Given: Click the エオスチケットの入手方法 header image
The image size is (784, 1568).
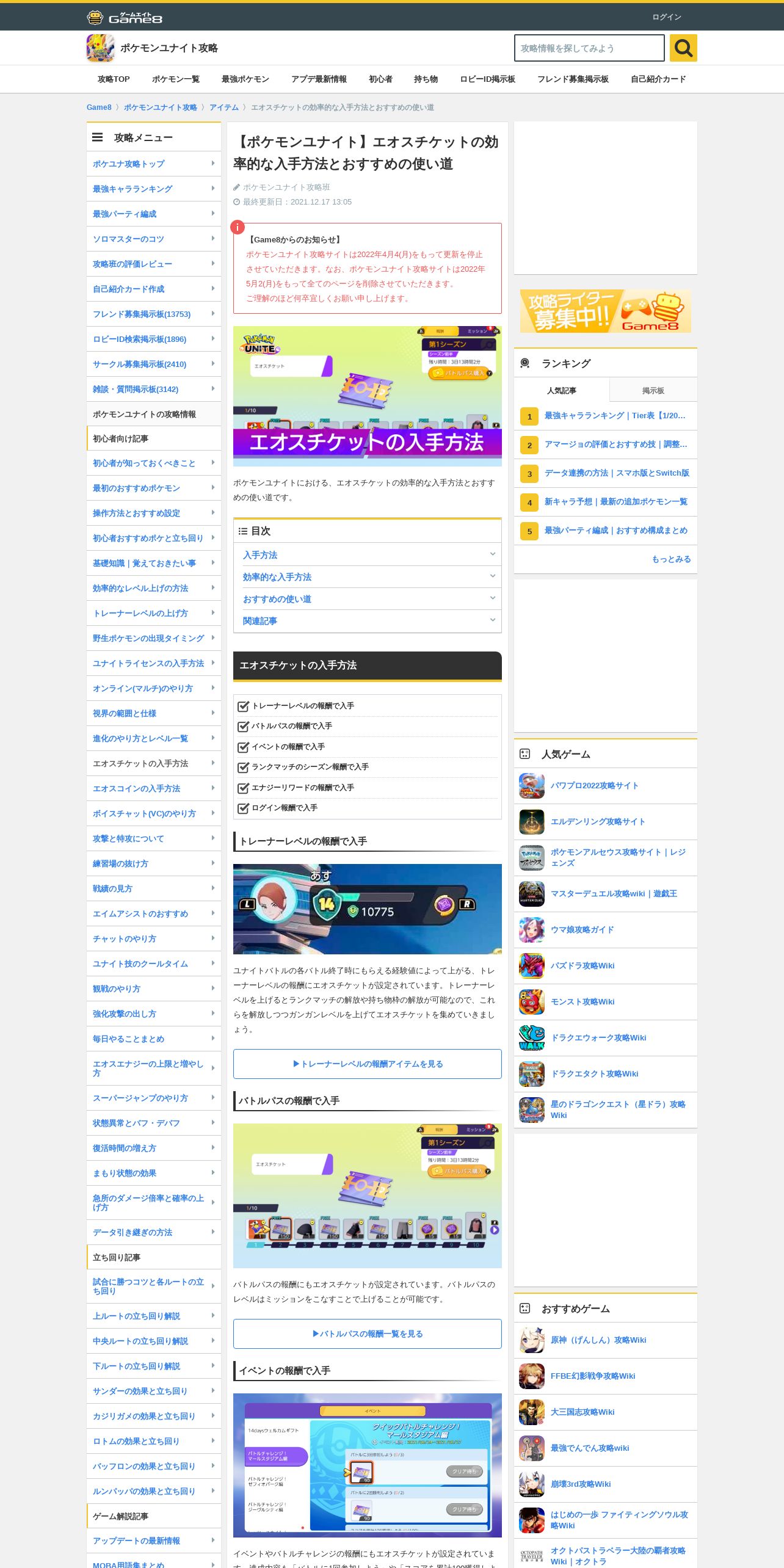Looking at the screenshot, I should tap(368, 396).
